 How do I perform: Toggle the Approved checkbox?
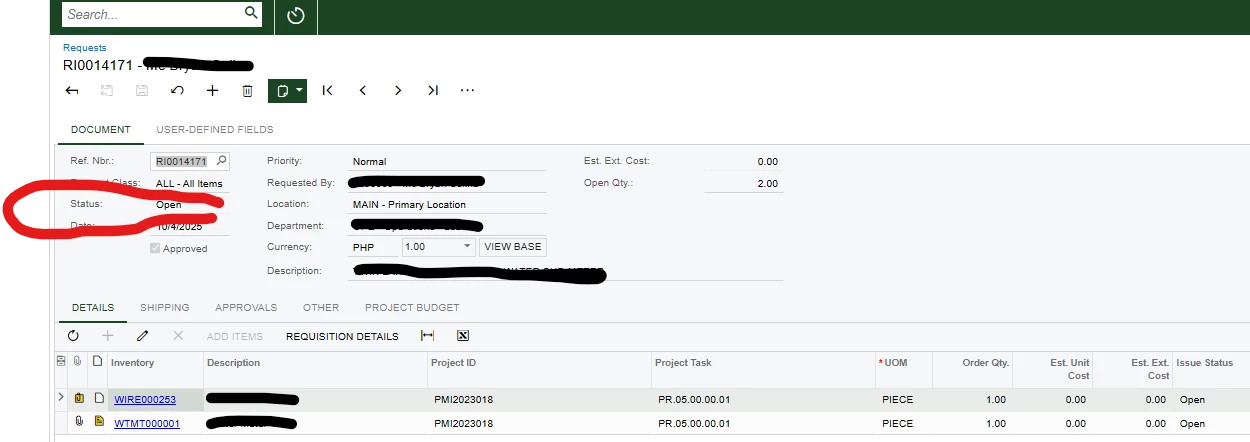[154, 248]
